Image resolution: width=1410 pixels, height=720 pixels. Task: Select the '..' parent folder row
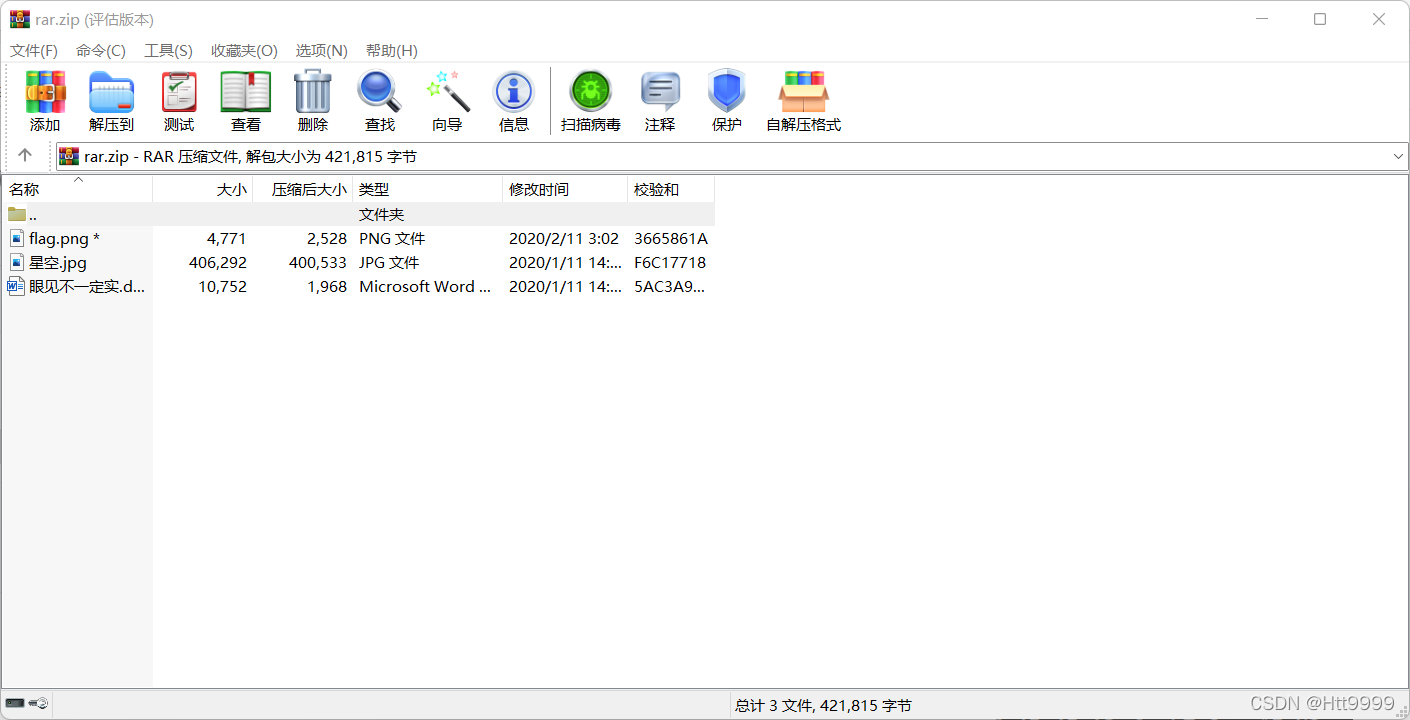(x=358, y=214)
